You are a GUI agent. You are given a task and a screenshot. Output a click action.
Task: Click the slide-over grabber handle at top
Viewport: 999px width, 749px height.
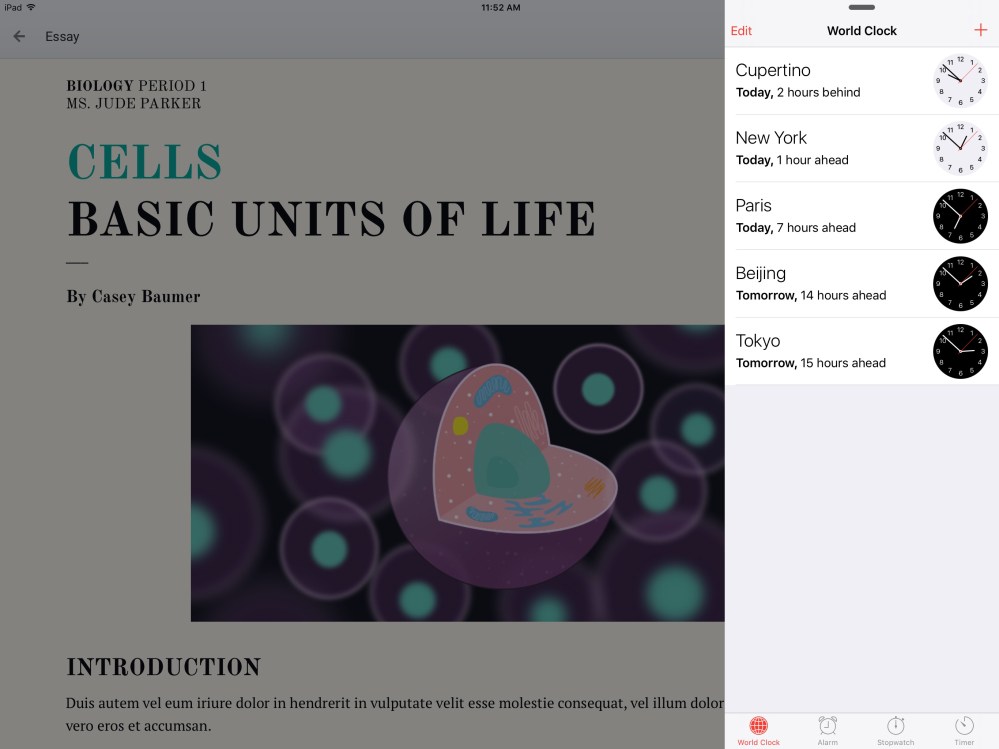(861, 8)
